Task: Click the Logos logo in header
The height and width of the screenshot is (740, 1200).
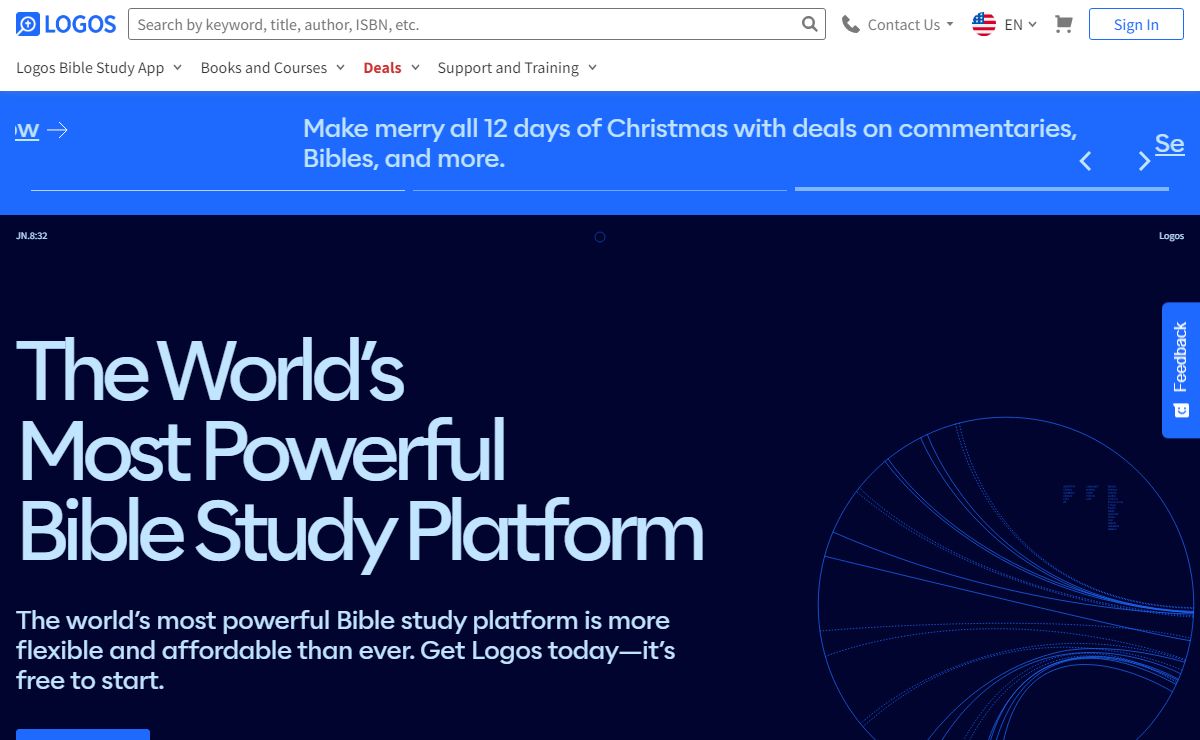Action: pyautogui.click(x=66, y=24)
